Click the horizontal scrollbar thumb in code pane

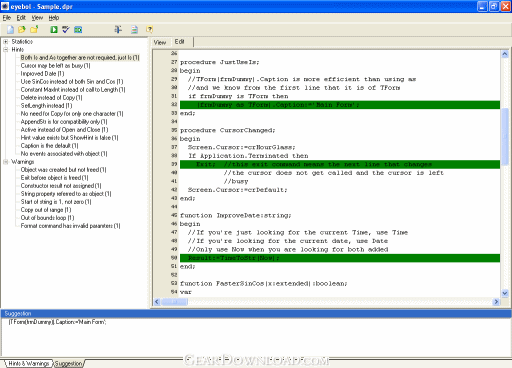click(174, 302)
